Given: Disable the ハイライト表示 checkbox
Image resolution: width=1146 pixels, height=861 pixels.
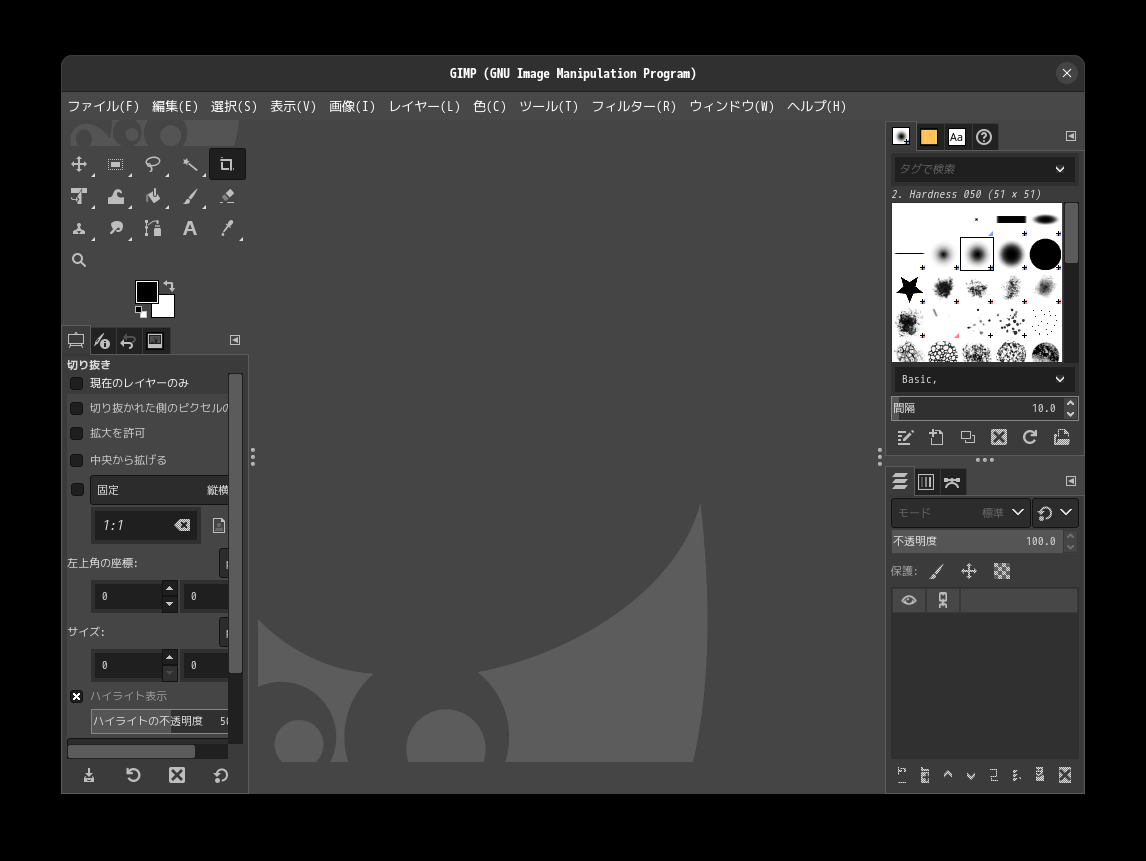Looking at the screenshot, I should click(76, 696).
